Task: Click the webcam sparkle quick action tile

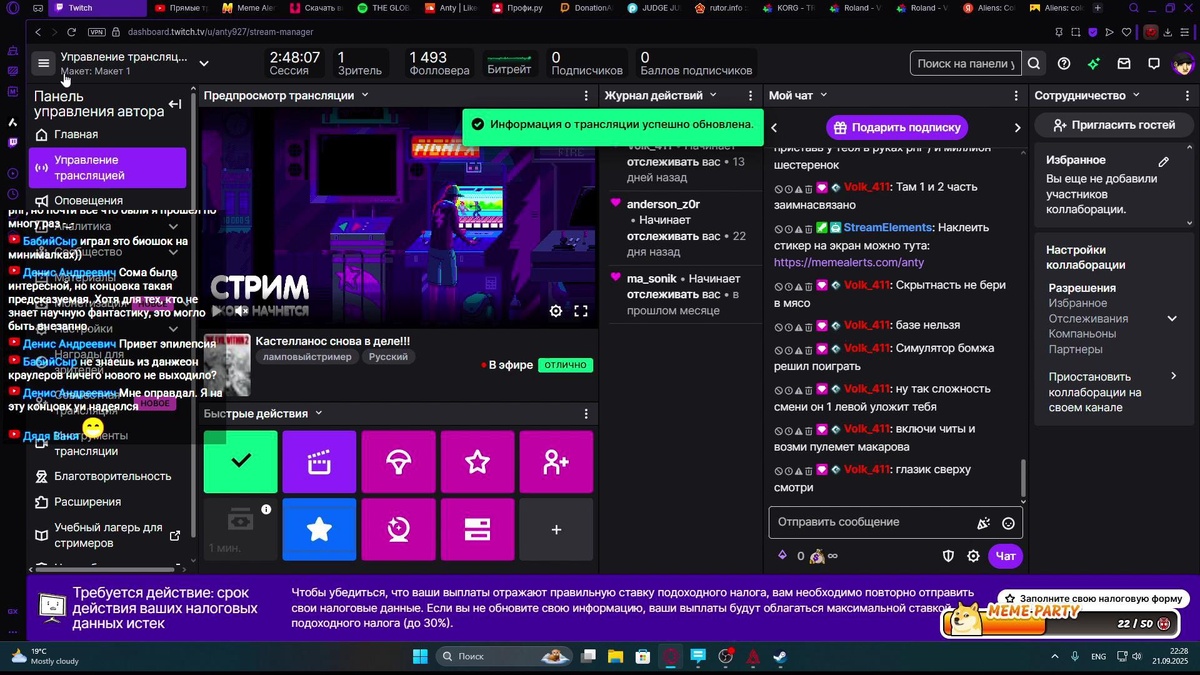Action: [x=398, y=529]
